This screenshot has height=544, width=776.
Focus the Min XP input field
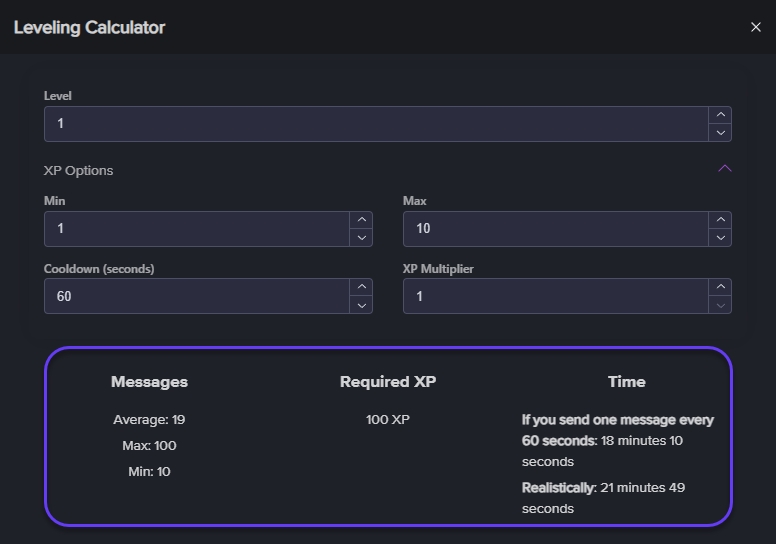pos(196,229)
